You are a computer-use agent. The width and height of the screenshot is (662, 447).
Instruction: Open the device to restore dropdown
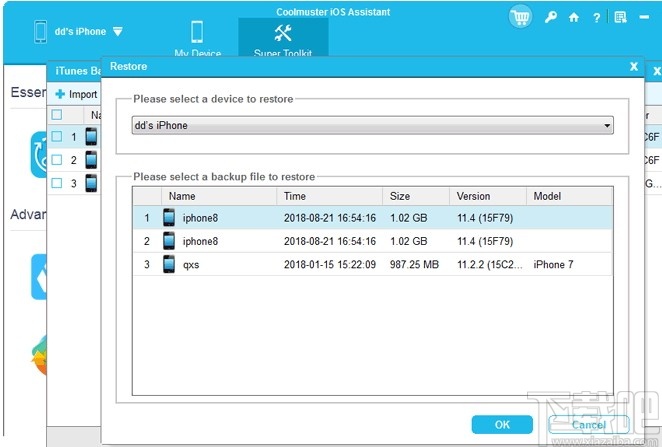tap(372, 125)
